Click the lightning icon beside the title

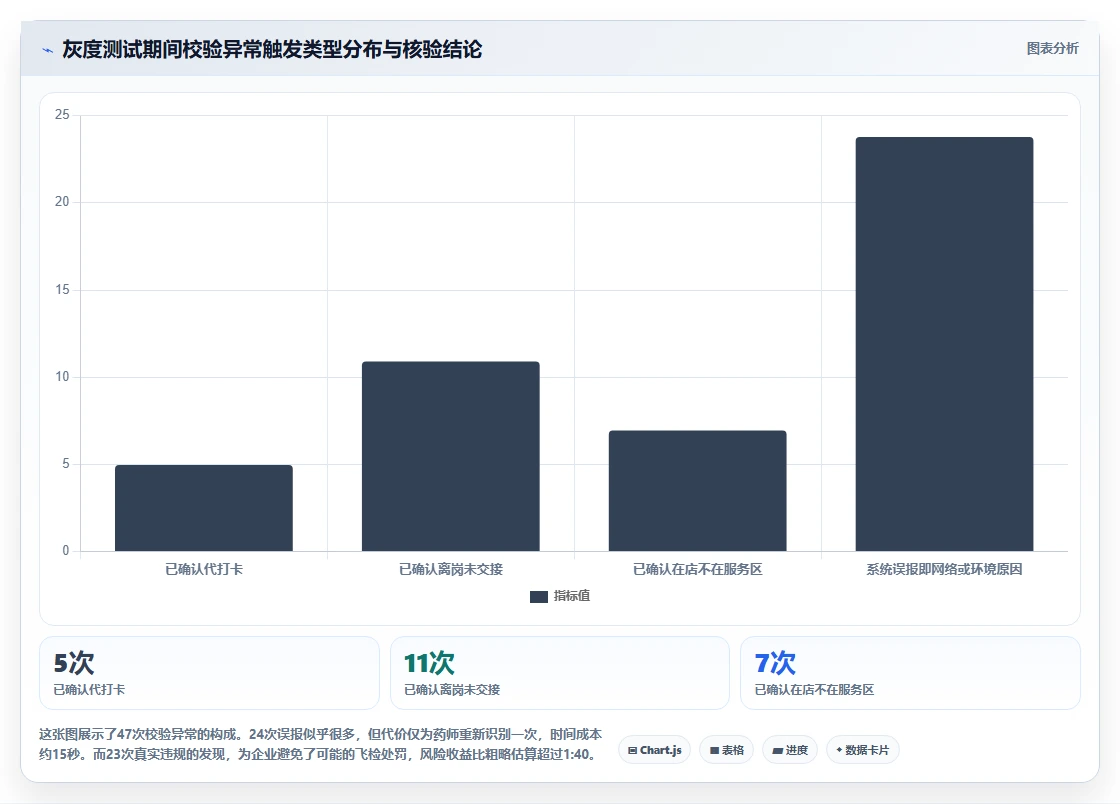[48, 50]
